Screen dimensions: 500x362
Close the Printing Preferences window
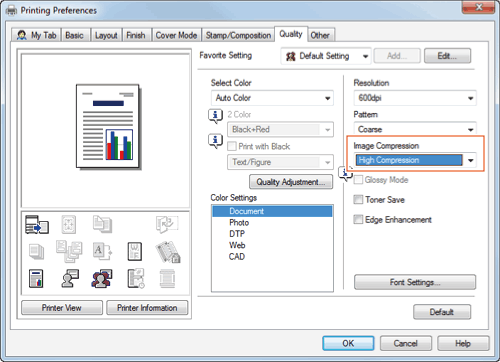pos(479,6)
